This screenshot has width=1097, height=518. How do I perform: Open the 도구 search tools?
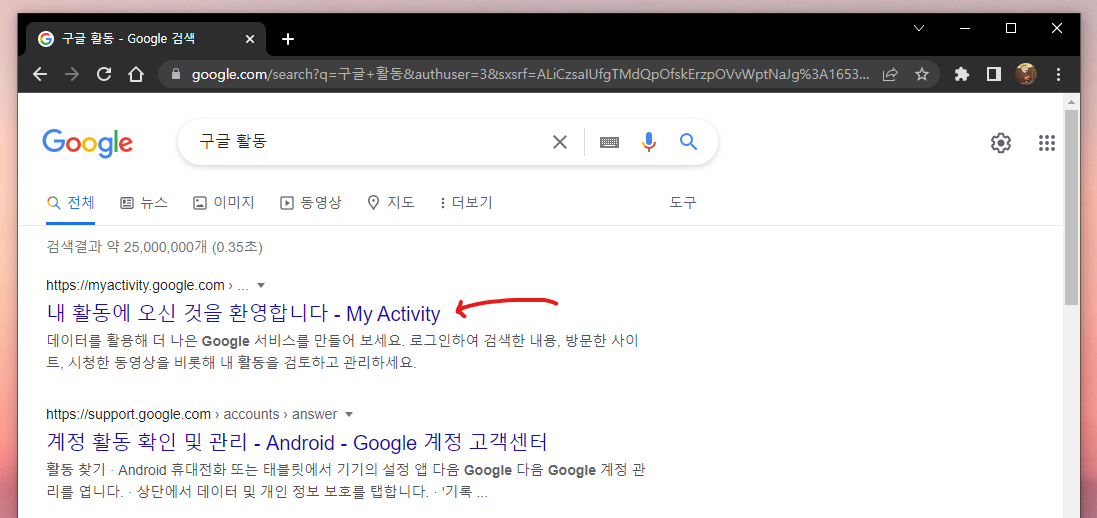(683, 203)
